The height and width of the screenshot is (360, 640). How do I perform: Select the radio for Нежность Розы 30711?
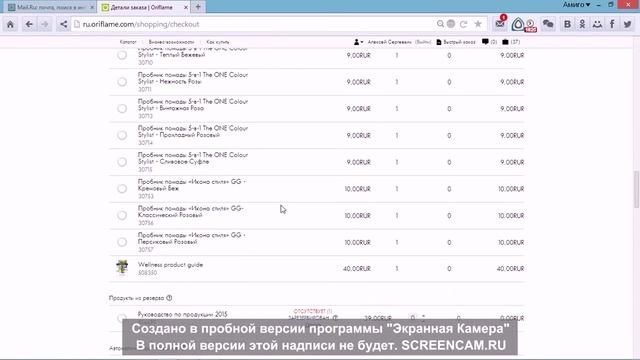tap(122, 82)
